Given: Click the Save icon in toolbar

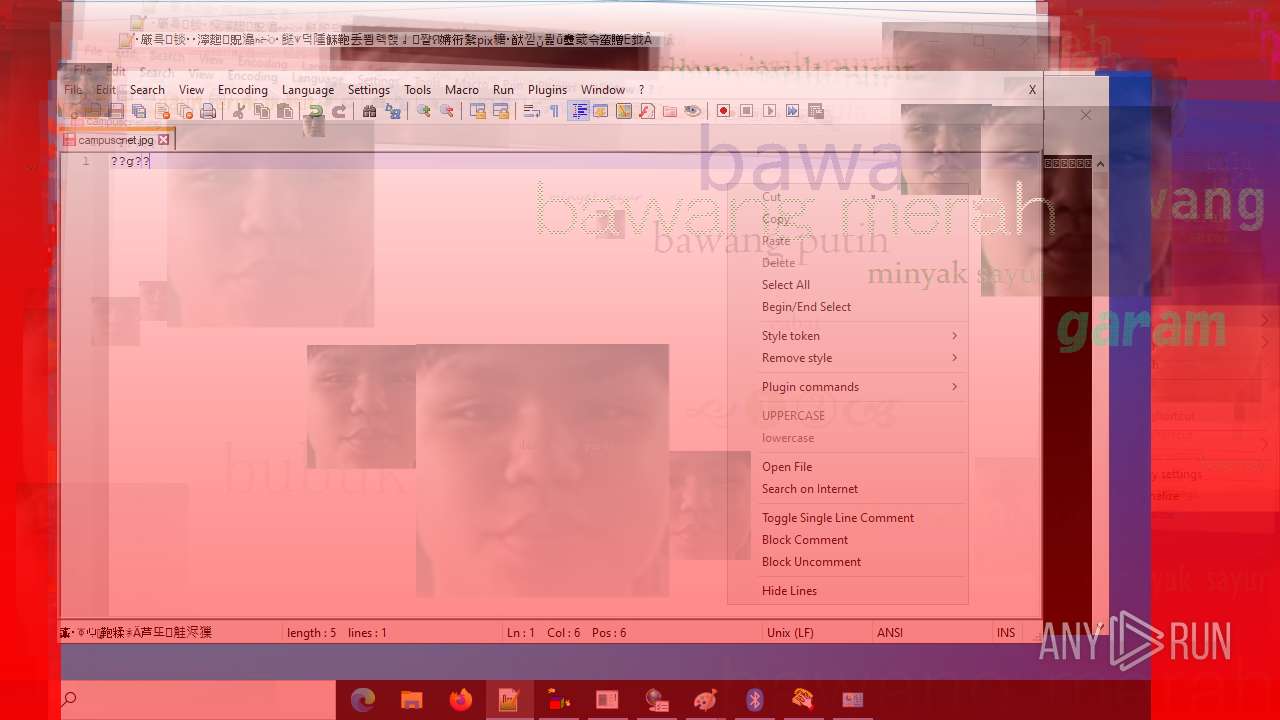Looking at the screenshot, I should pos(116,111).
